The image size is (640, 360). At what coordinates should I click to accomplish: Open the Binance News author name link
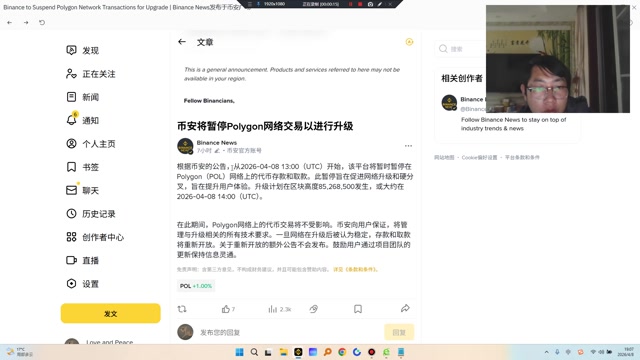[217, 142]
